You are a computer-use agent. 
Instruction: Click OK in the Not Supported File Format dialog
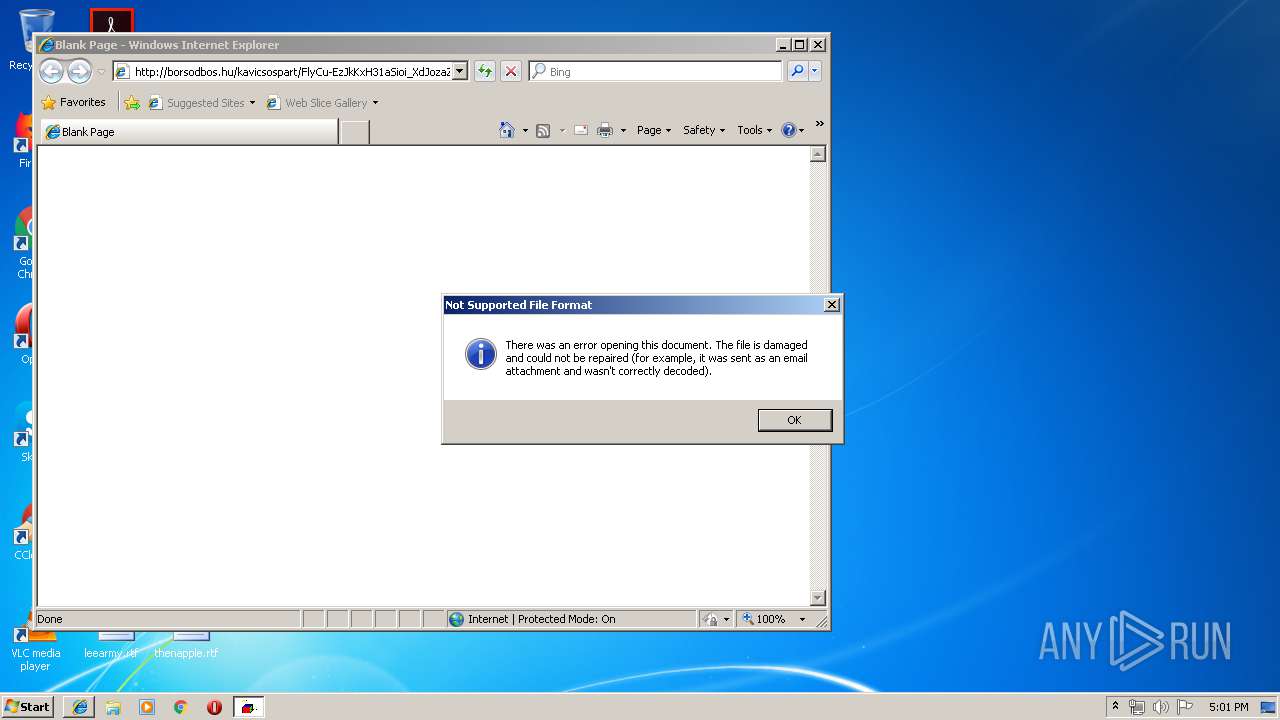coord(794,420)
